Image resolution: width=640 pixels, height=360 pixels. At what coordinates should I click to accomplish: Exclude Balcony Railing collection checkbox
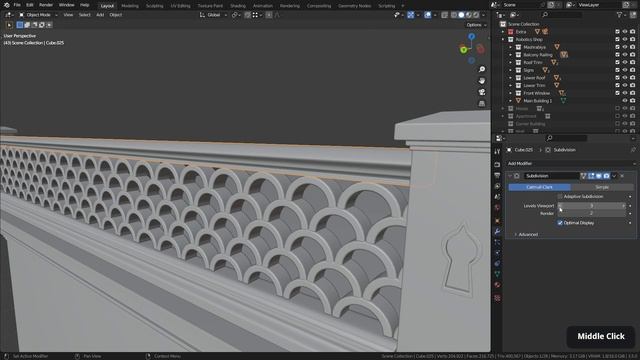[617, 55]
